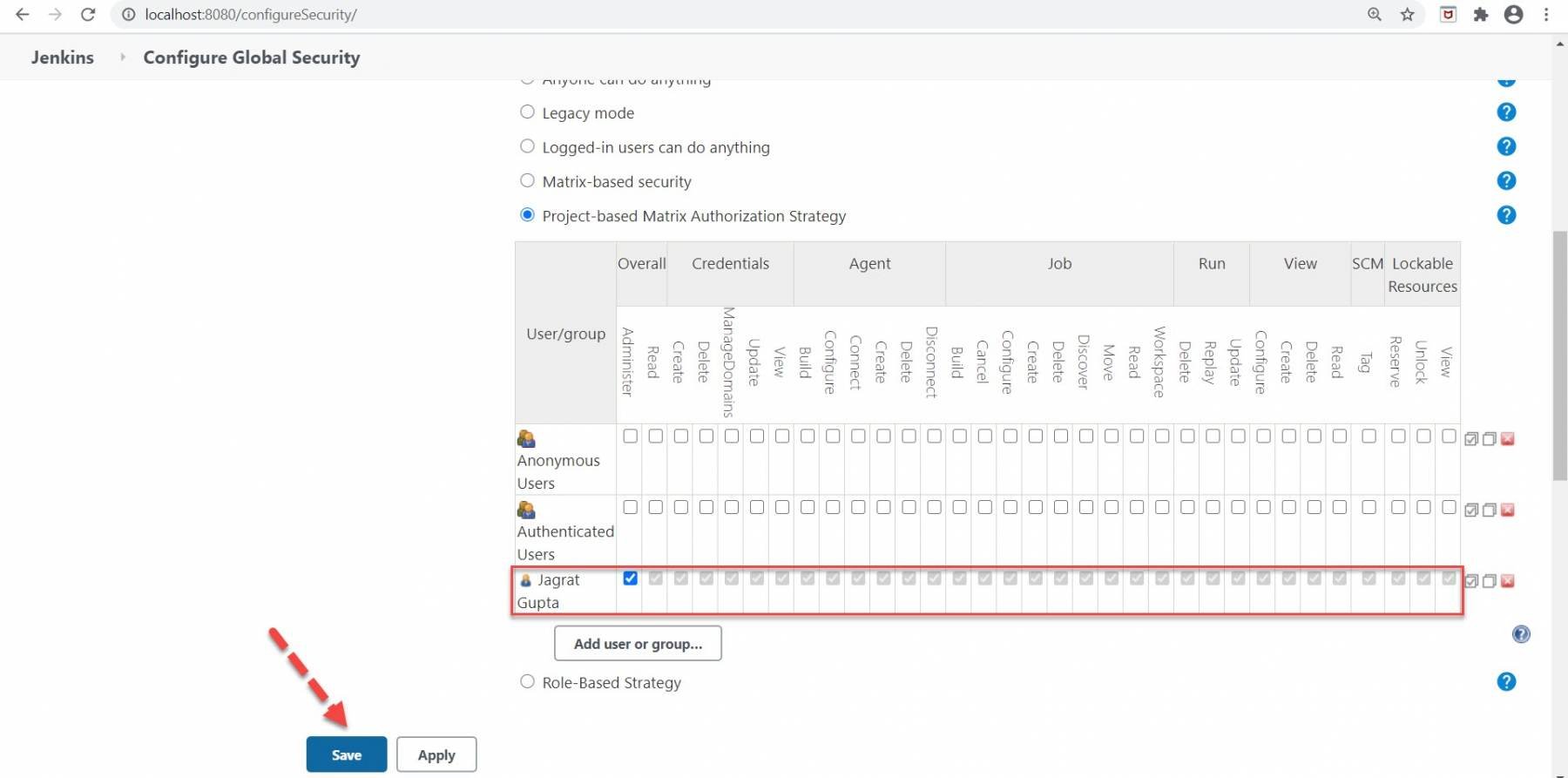This screenshot has width=1568, height=778.
Task: Open the browser profile avatar
Action: point(1514,15)
